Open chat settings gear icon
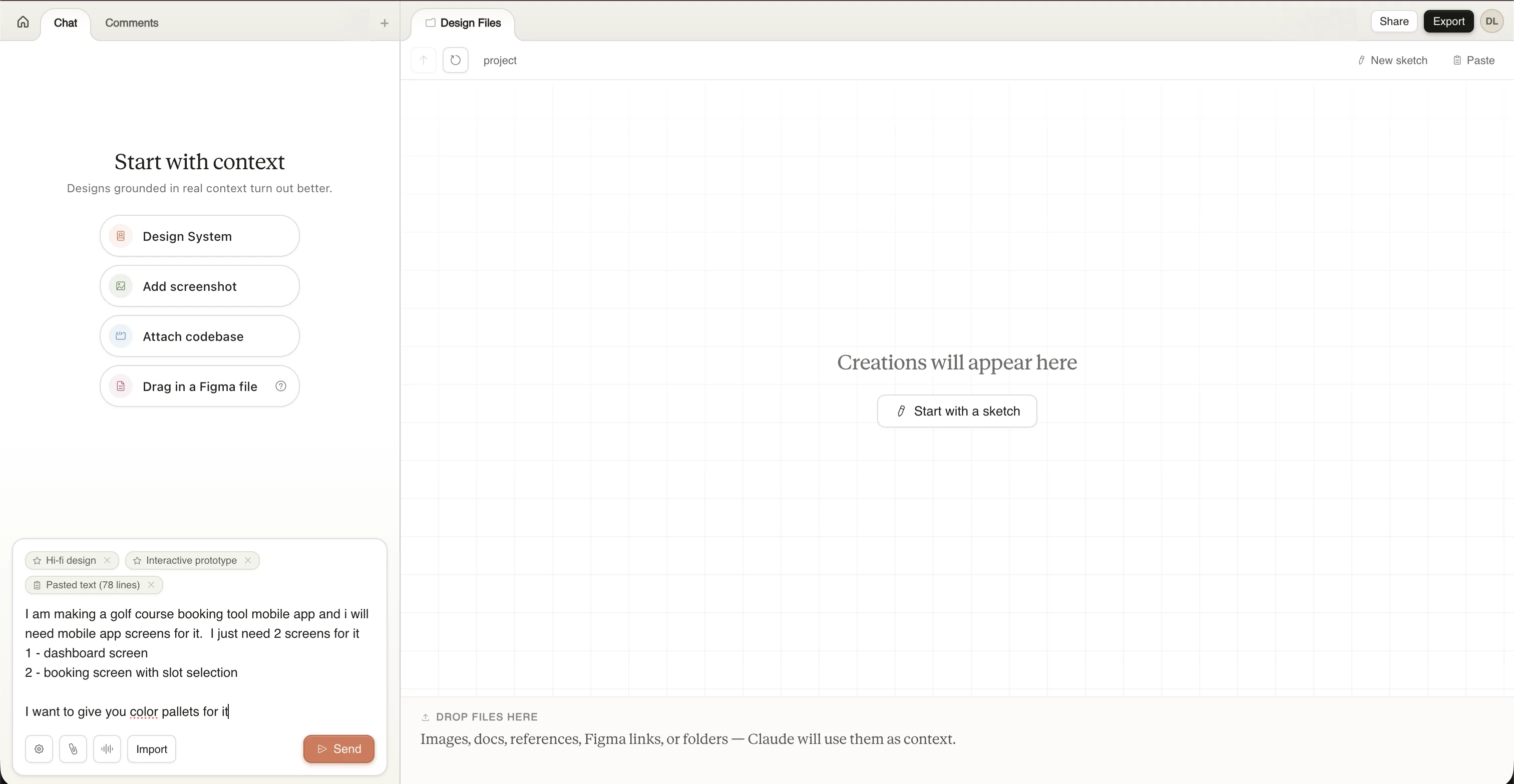1514x784 pixels. [39, 749]
